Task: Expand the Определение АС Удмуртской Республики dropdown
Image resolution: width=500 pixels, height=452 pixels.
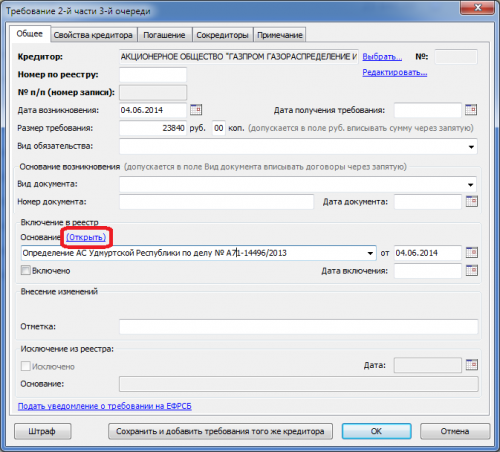Action: [370, 253]
